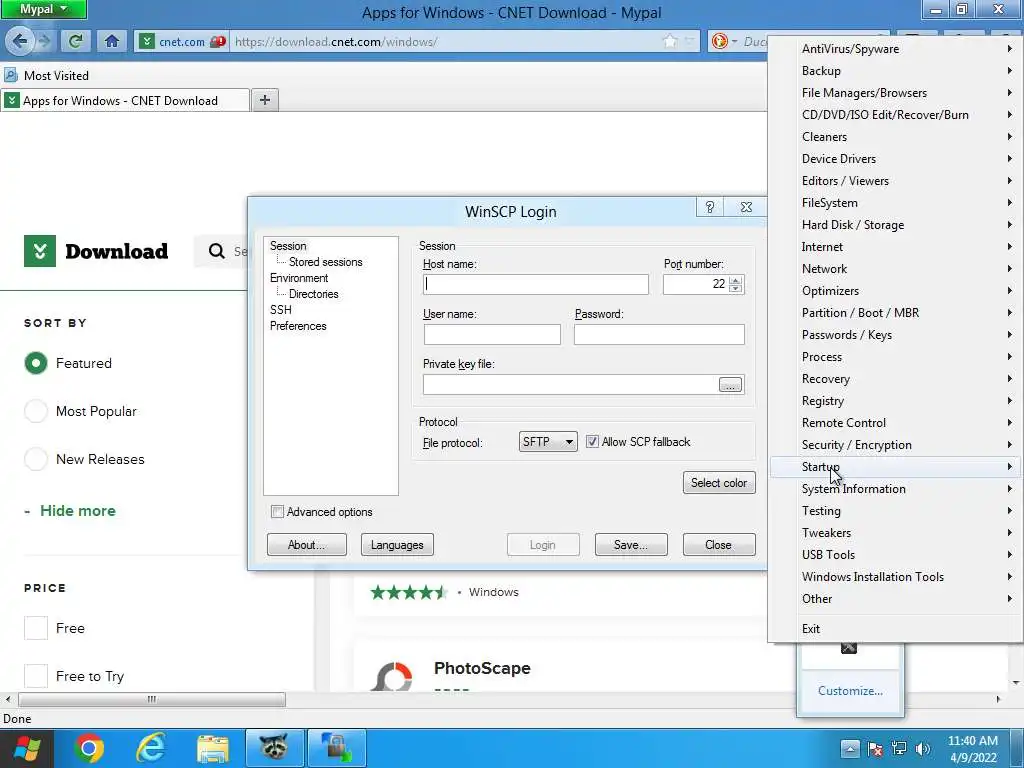Click the volume speaker tray icon

point(923,748)
